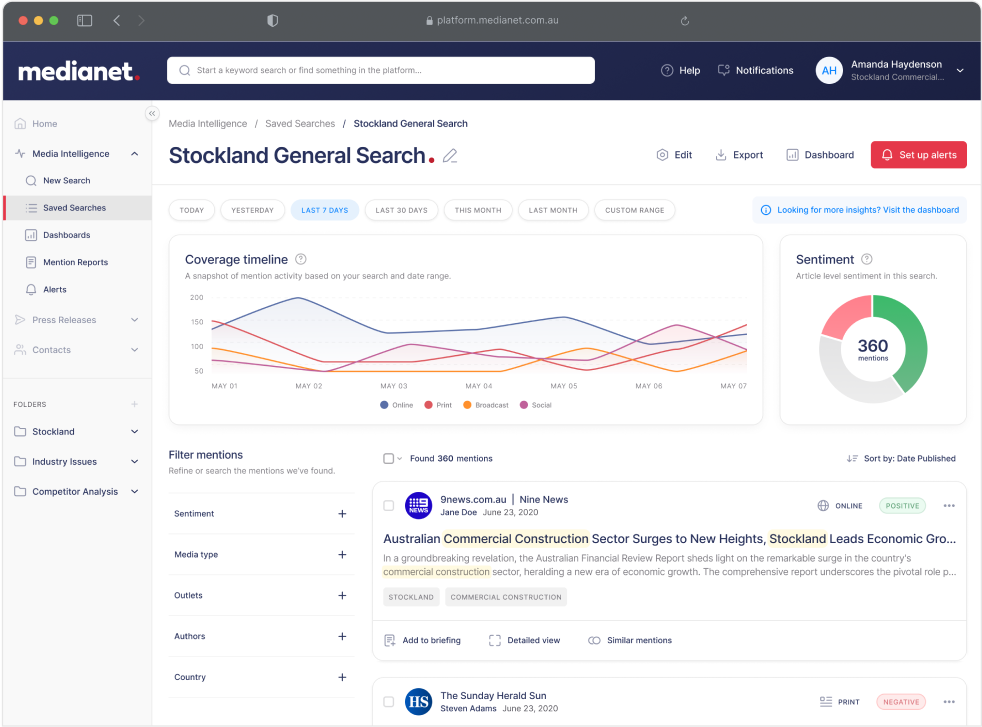Open Mention Reports in the sidebar
Viewport: 982px width, 727px height.
[75, 262]
